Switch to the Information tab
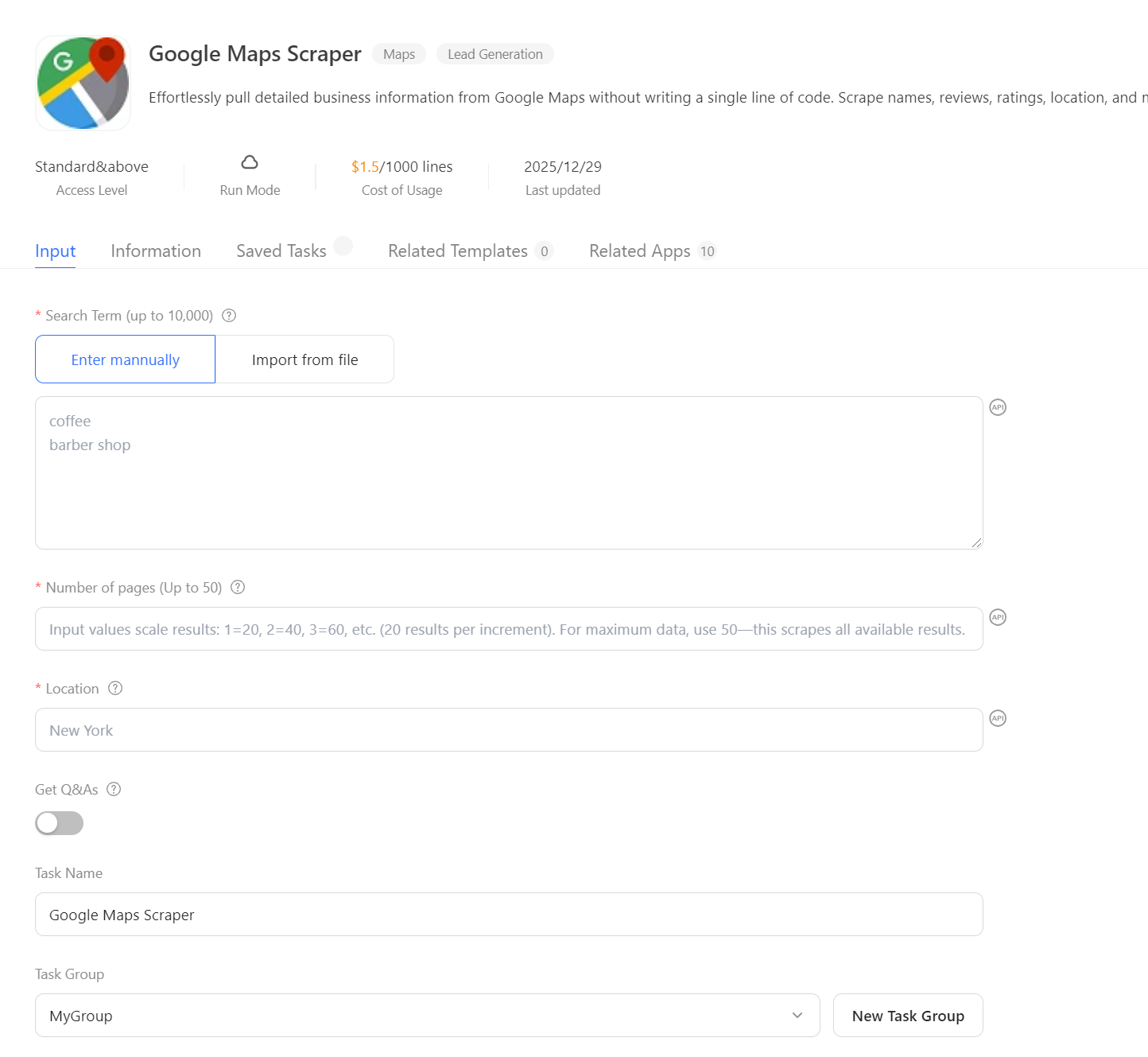 point(156,251)
